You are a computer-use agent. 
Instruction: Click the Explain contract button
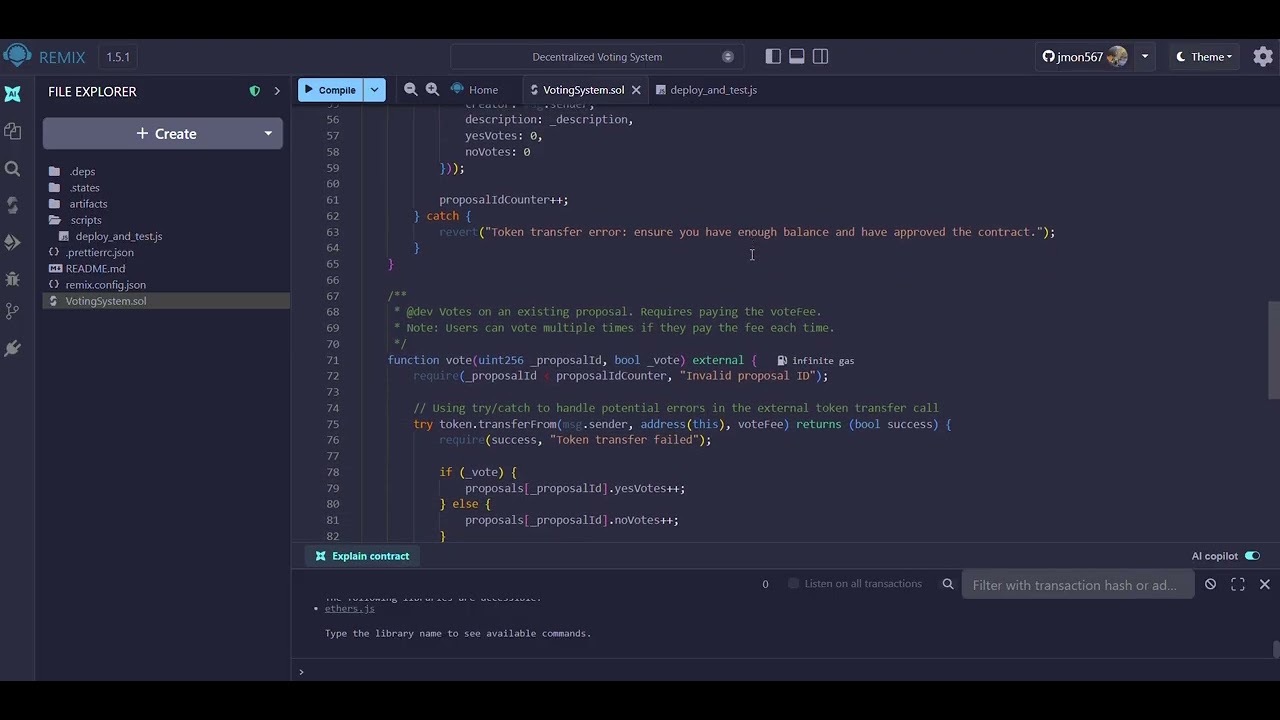[x=362, y=556]
